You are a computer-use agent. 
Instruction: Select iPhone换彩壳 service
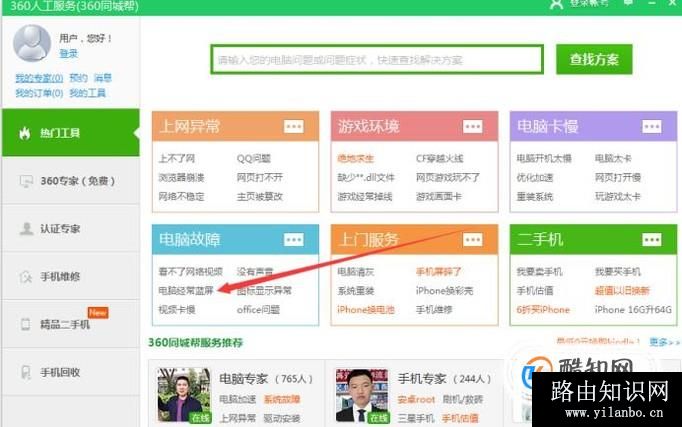click(x=445, y=290)
